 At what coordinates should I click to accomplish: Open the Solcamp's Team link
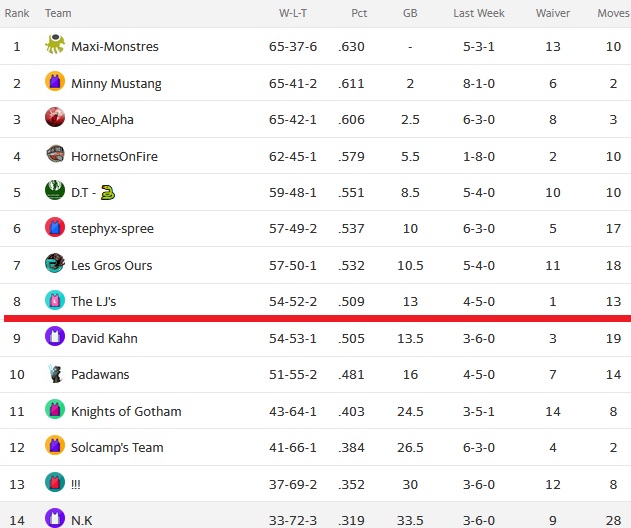pos(117,448)
